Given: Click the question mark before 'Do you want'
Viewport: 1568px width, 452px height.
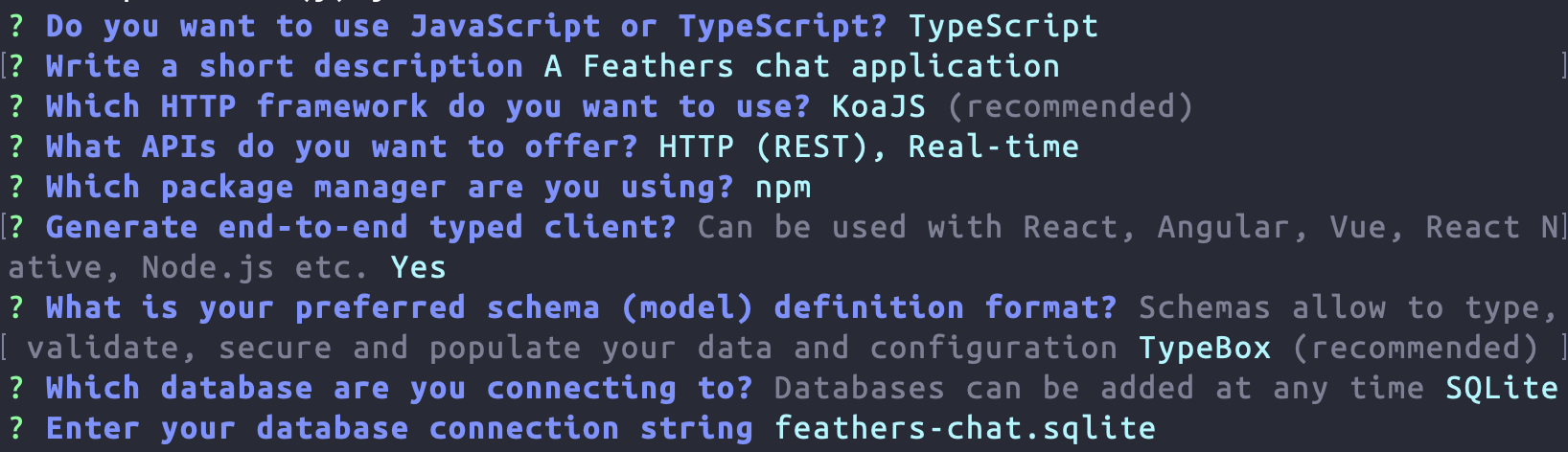Looking at the screenshot, I should (16, 26).
